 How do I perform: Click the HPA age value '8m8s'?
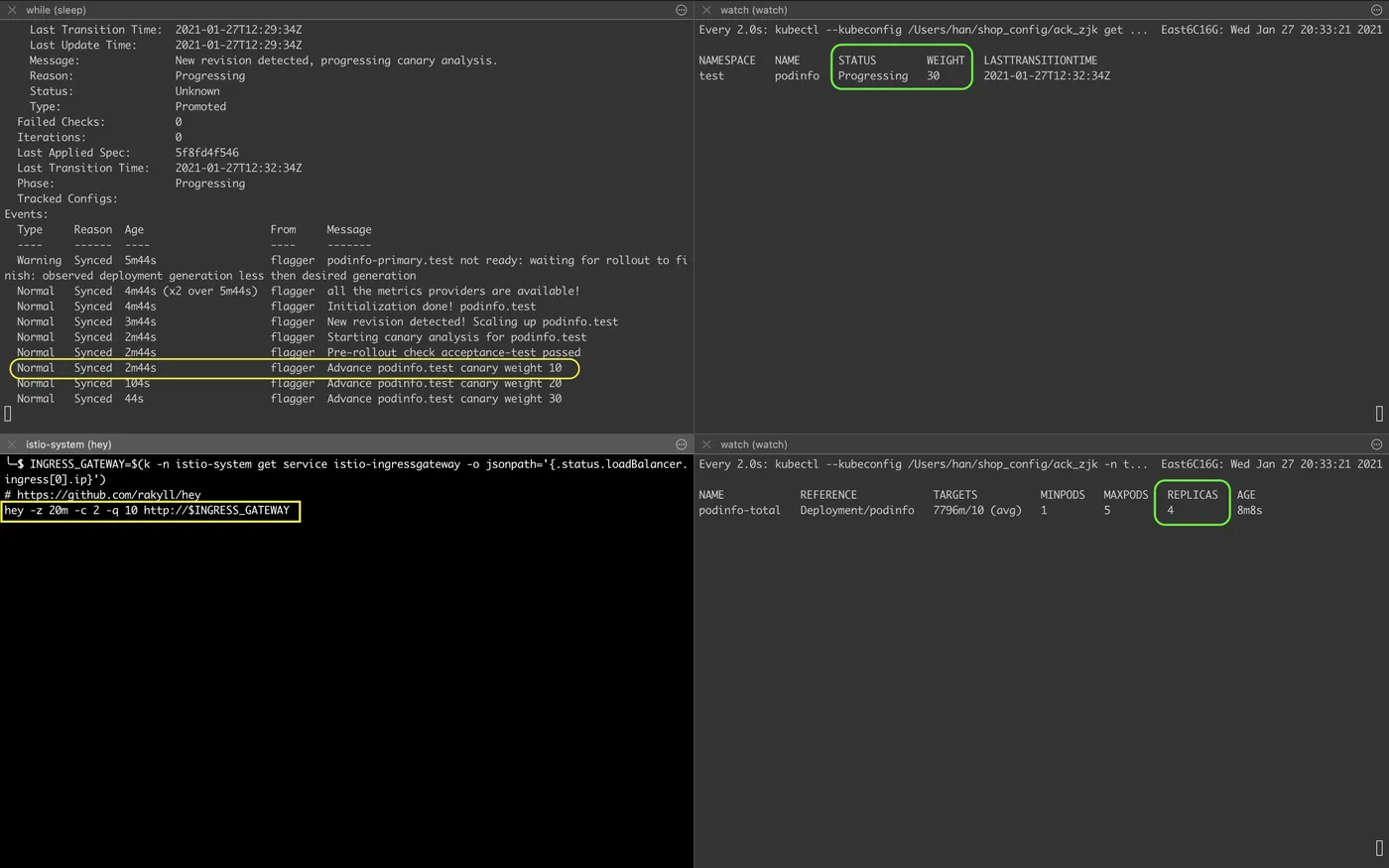coord(1250,511)
